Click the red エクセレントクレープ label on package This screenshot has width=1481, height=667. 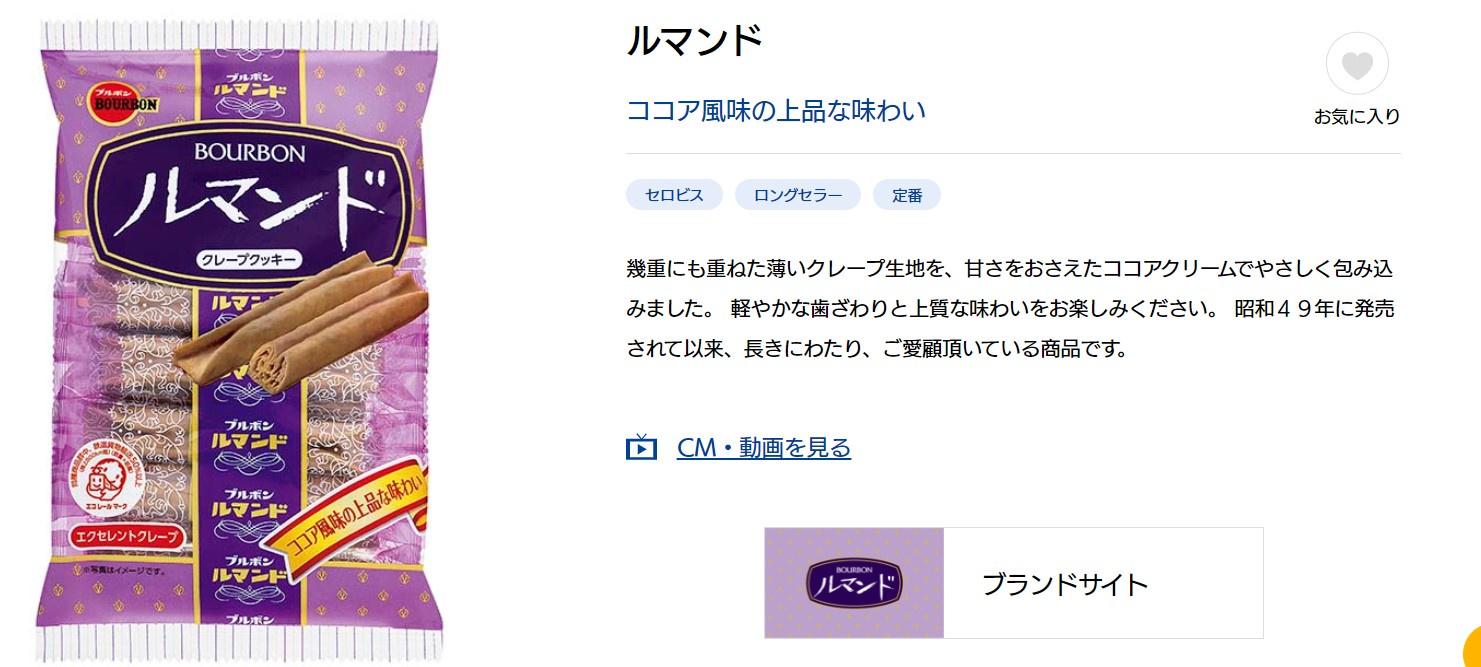click(128, 538)
